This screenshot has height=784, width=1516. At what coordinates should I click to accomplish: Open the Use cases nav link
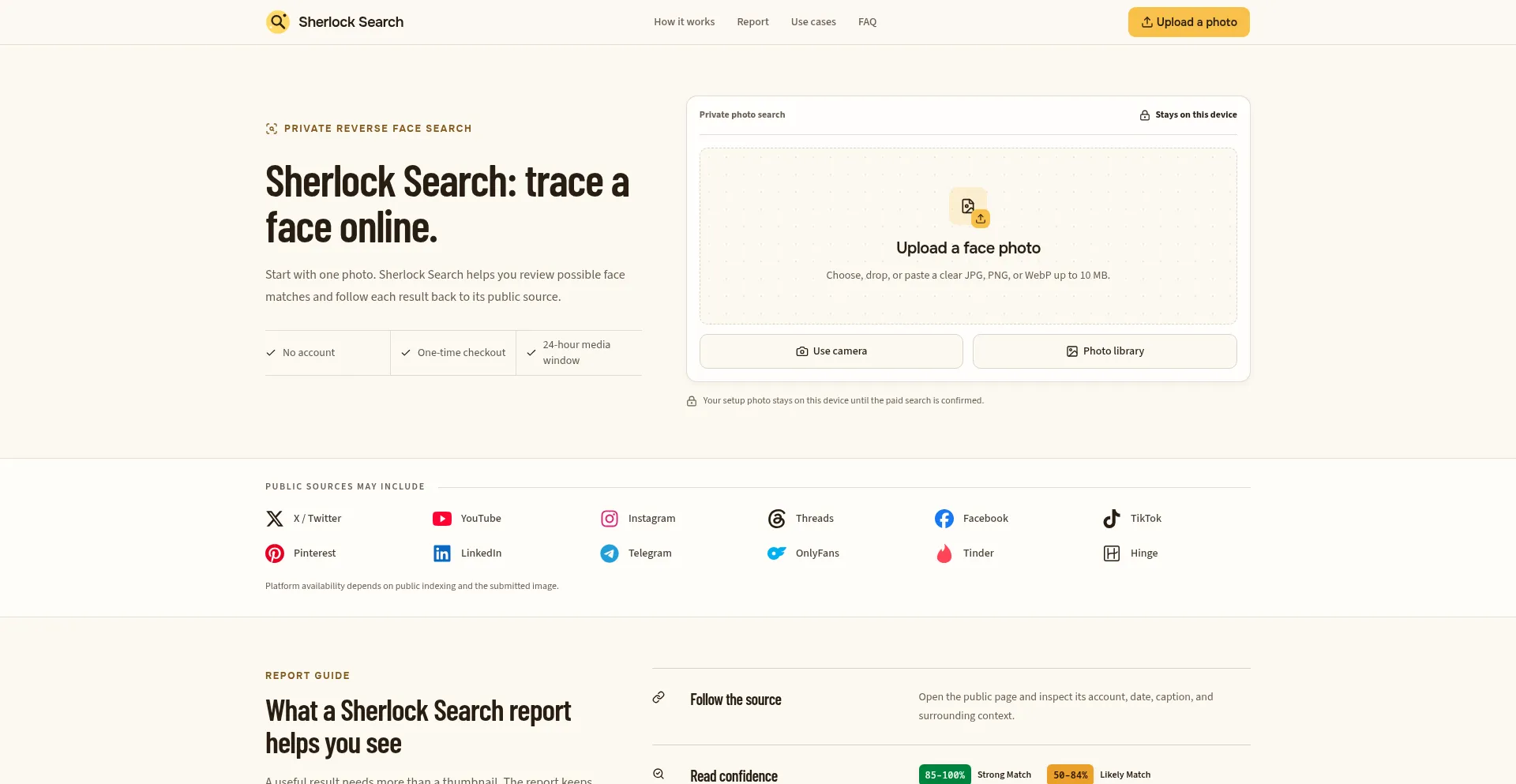pos(813,22)
